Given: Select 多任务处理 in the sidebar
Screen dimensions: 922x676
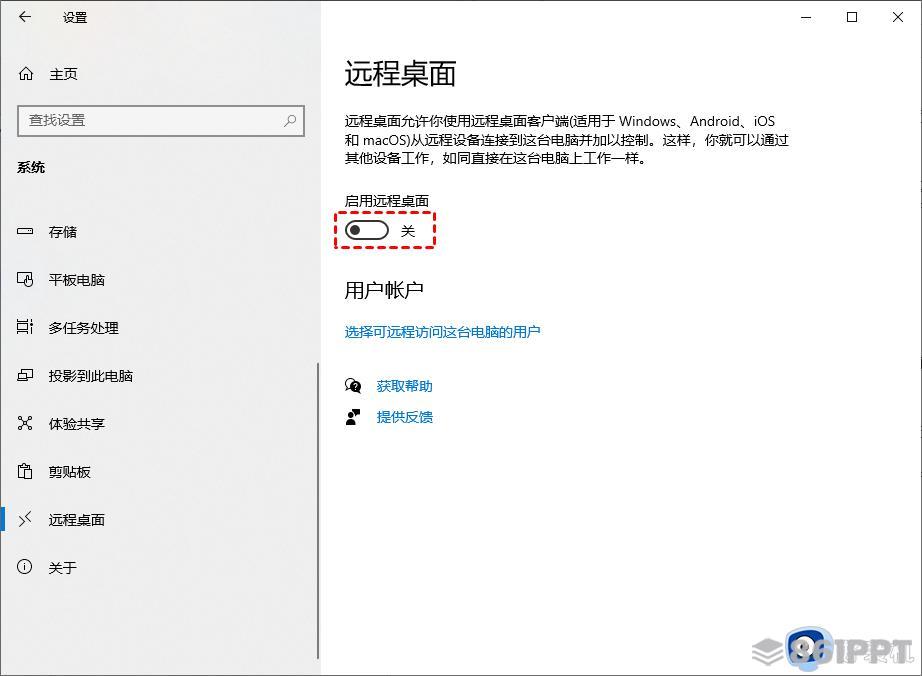Looking at the screenshot, I should tap(83, 327).
